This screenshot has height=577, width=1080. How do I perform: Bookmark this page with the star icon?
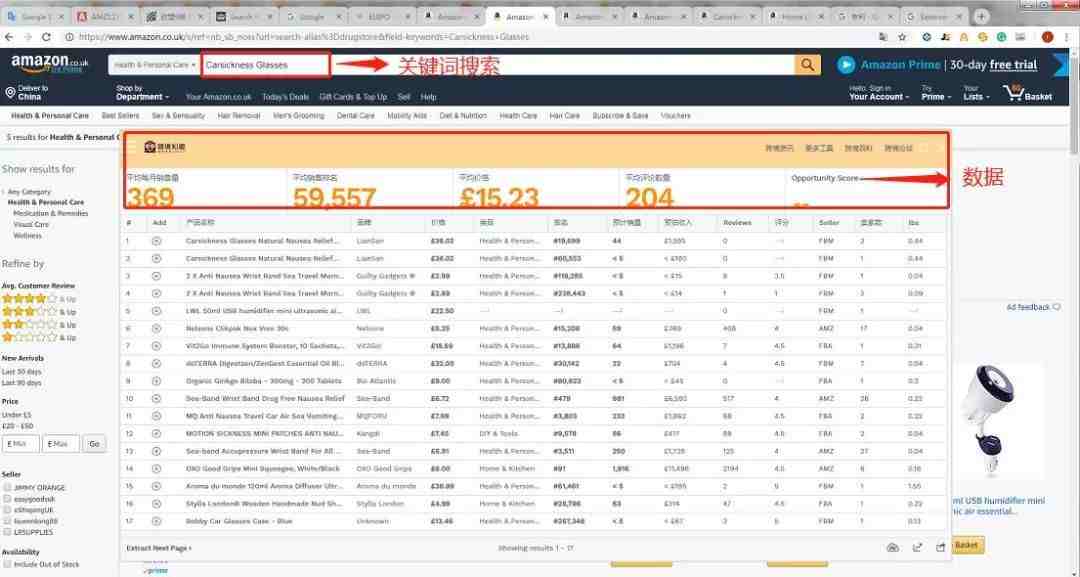pyautogui.click(x=902, y=37)
